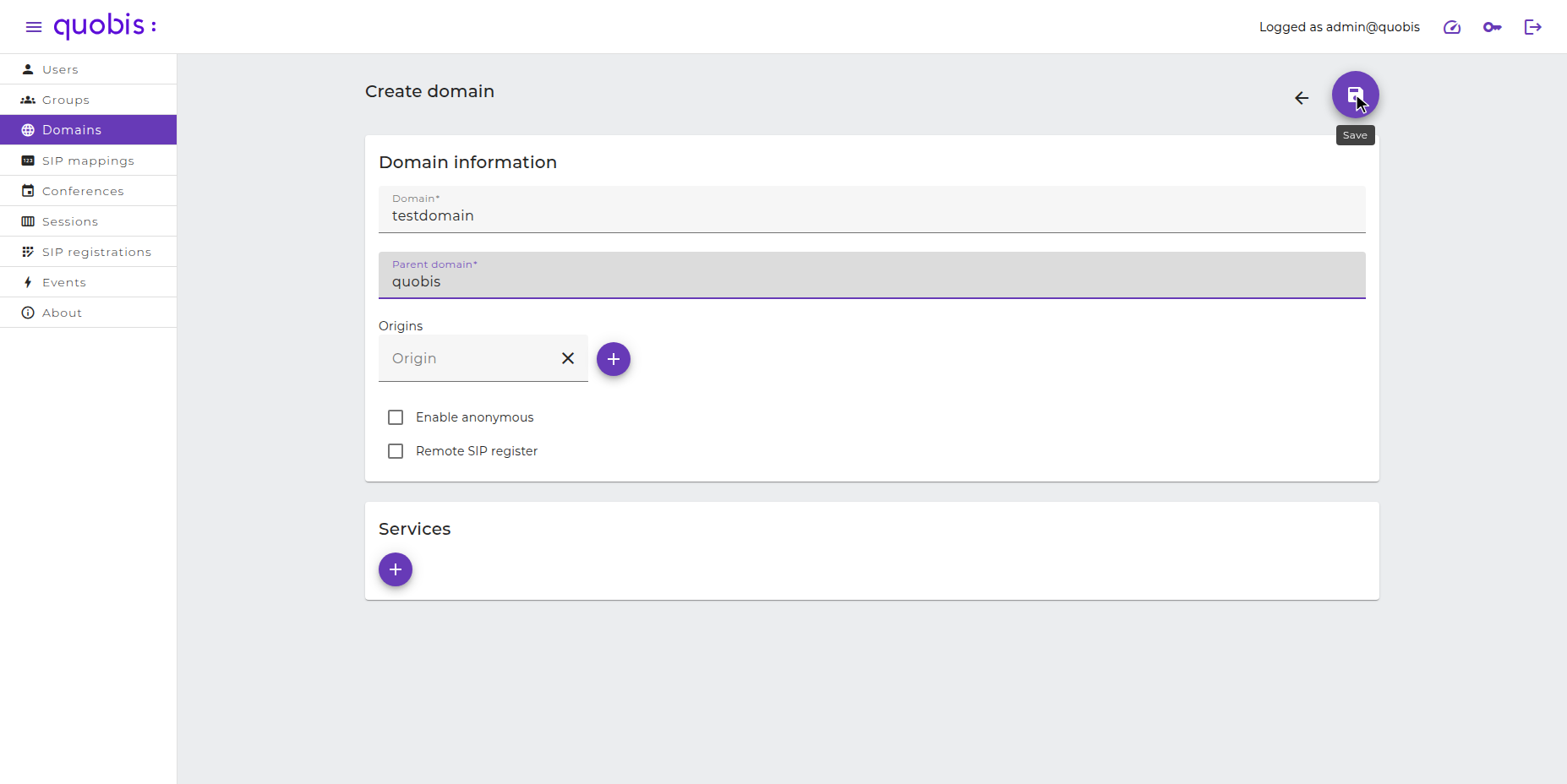1567x784 pixels.
Task: Click the SIP registrations icon
Action: [28, 252]
